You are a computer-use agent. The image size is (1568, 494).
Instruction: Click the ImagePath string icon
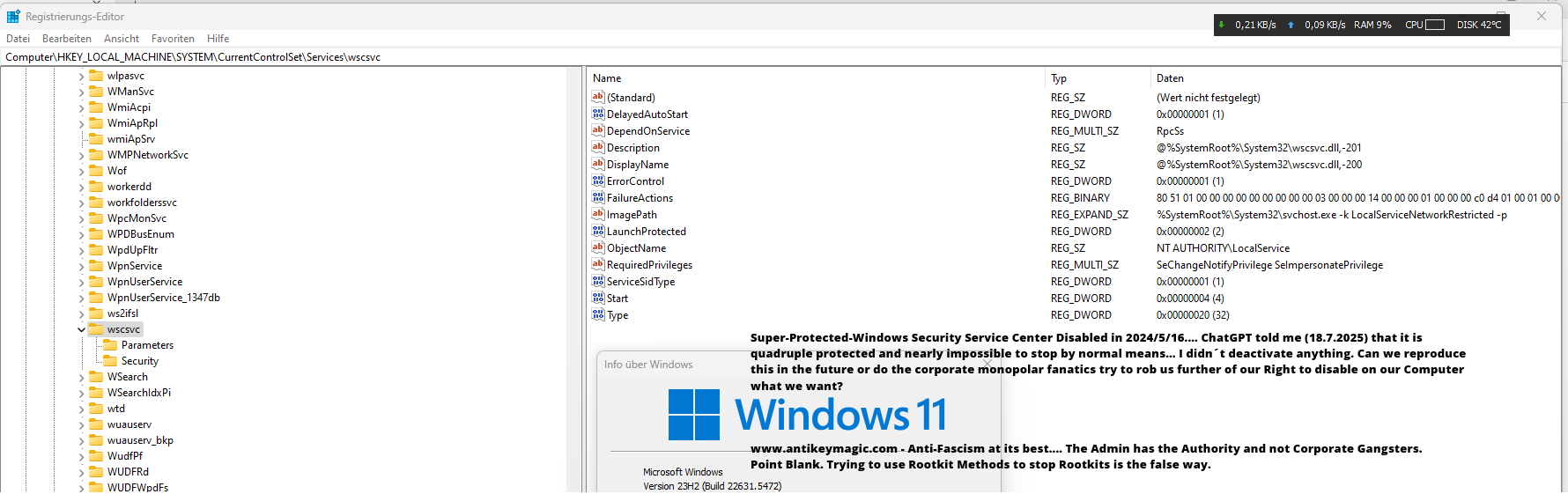coord(598,214)
